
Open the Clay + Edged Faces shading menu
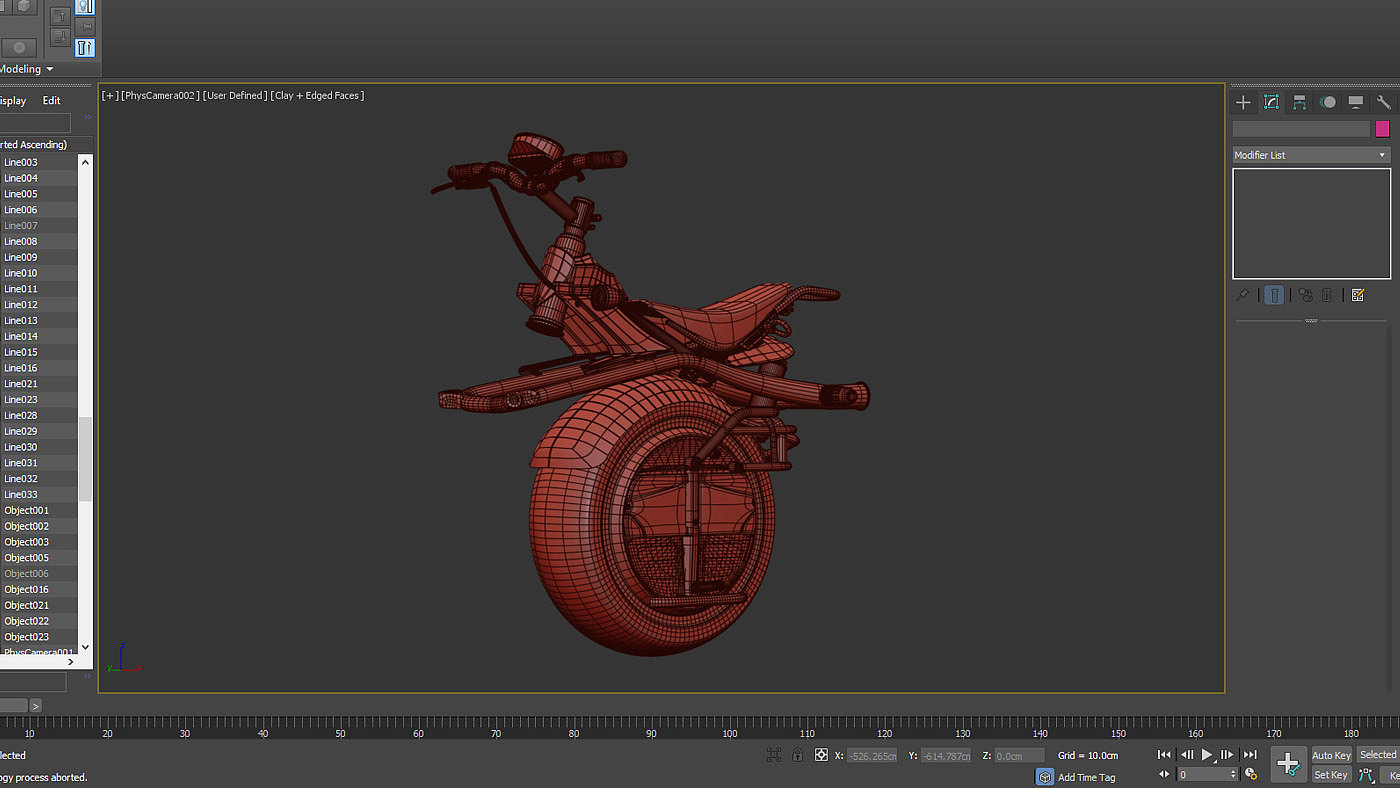point(317,96)
